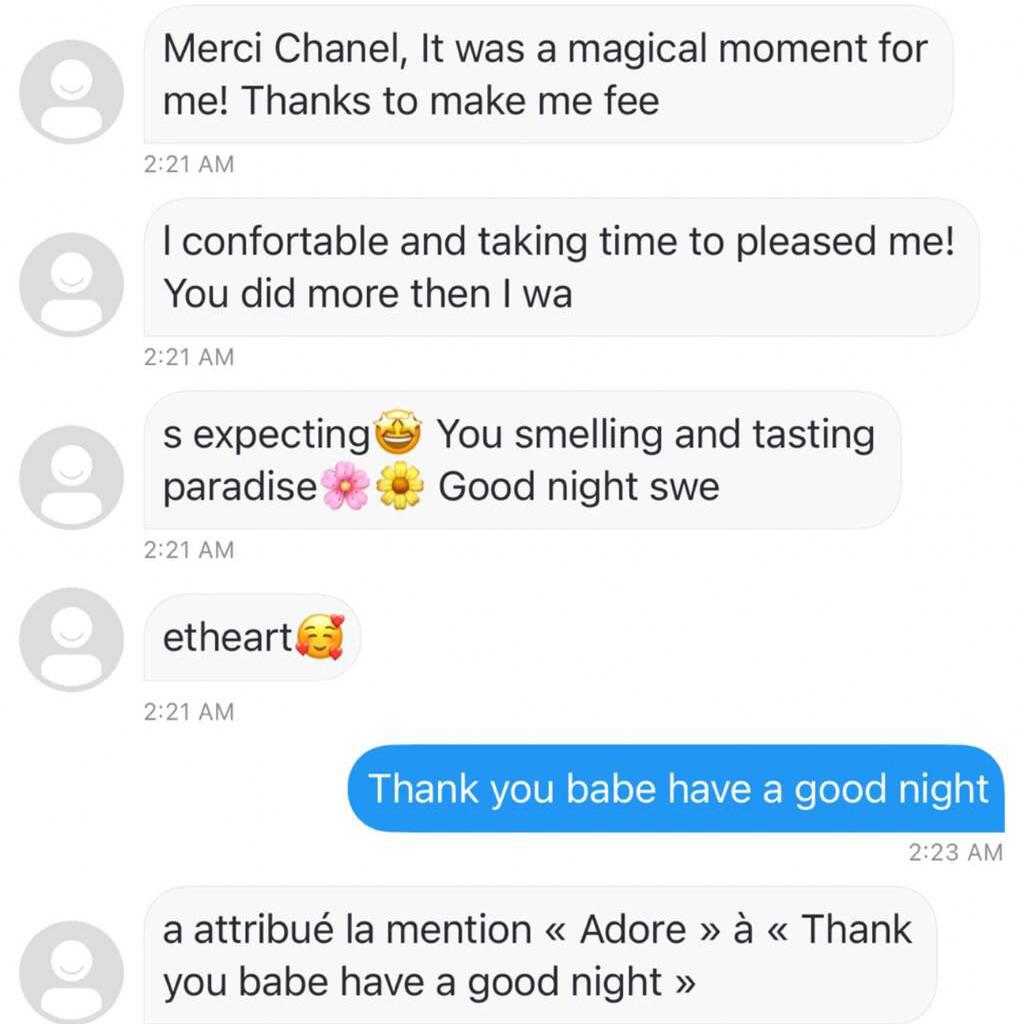Open the "Adore" mention notification text
Image resolution: width=1024 pixels, height=1024 pixels.
540,953
